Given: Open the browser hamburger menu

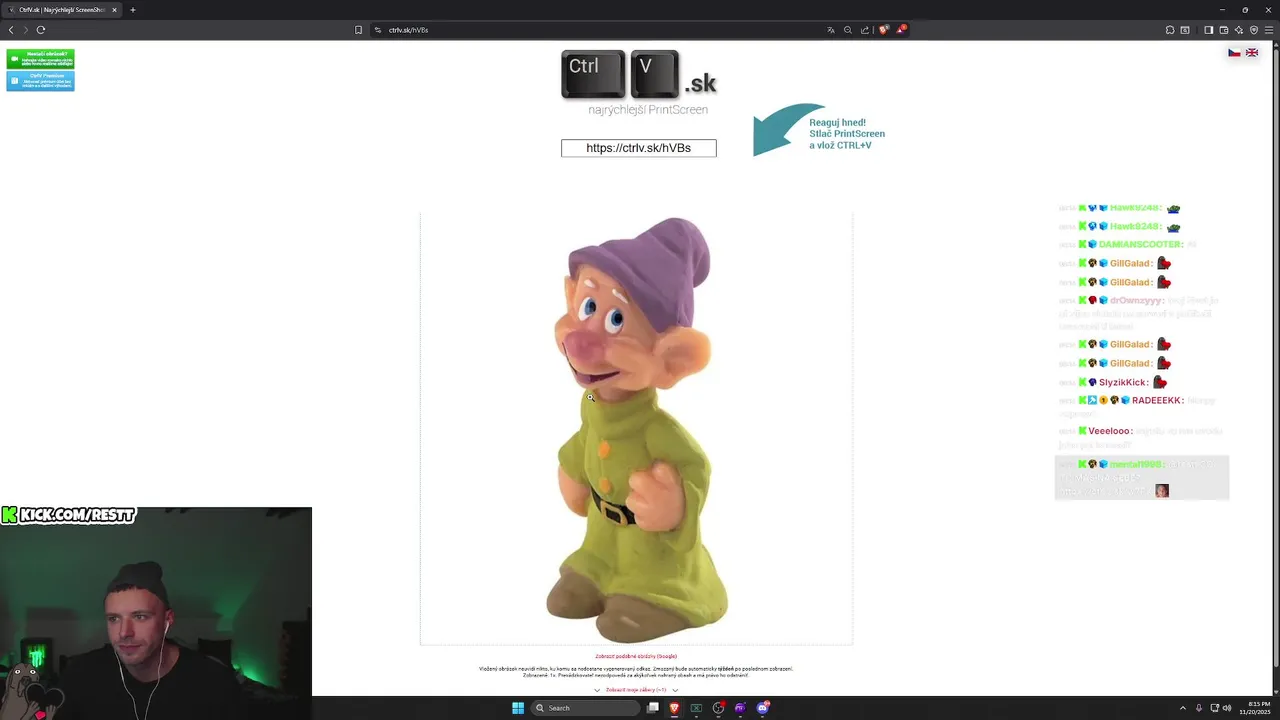Looking at the screenshot, I should [x=1269, y=30].
